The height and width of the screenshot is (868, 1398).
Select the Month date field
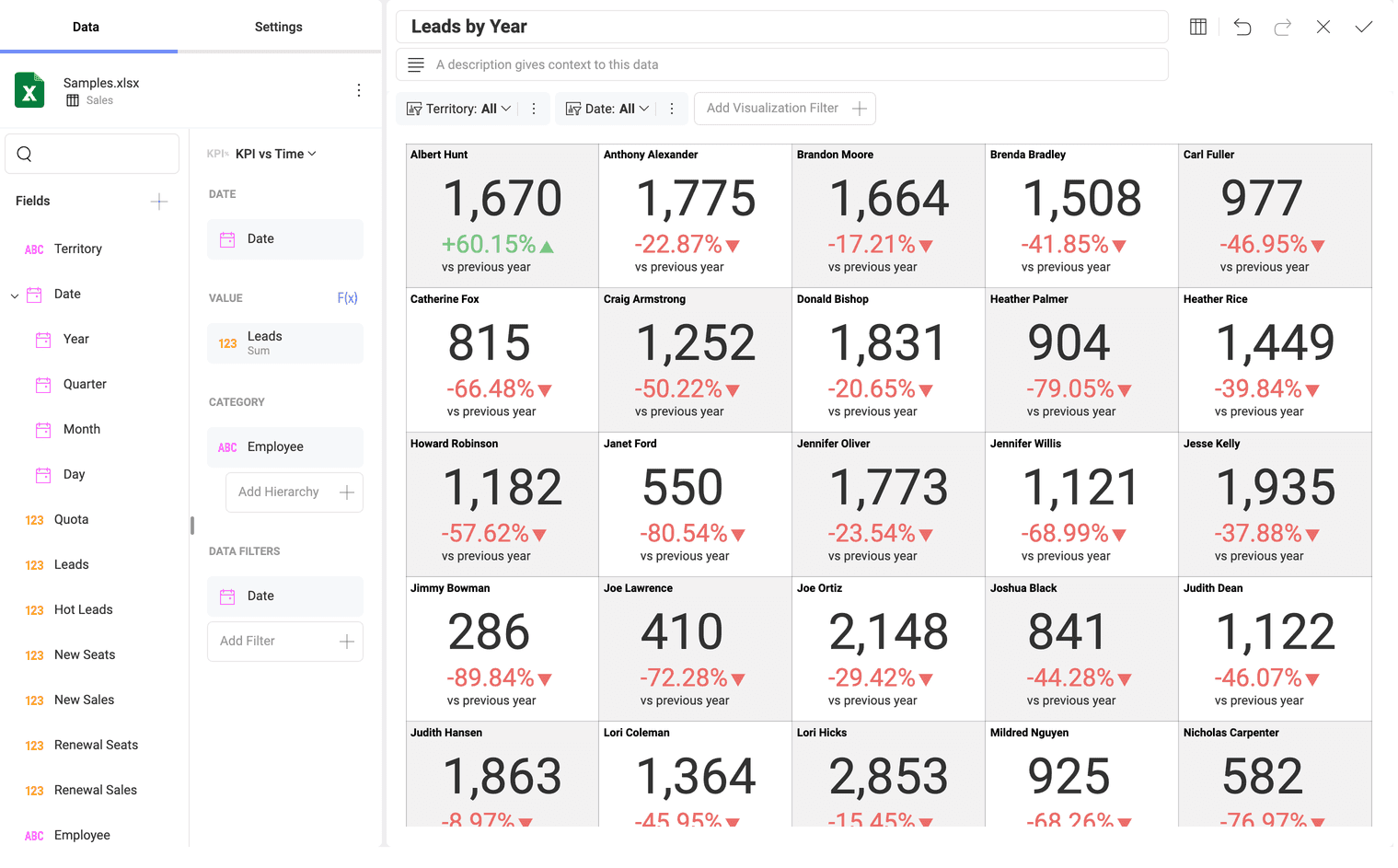[82, 430]
